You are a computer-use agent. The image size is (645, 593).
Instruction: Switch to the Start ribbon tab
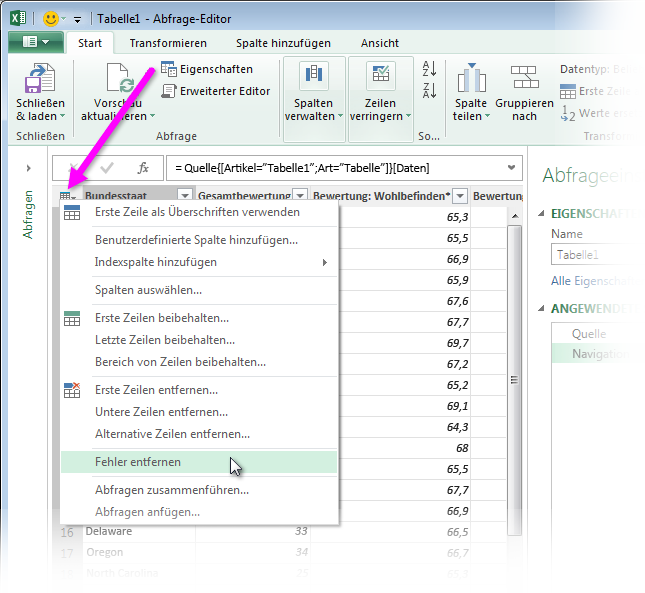[x=90, y=43]
